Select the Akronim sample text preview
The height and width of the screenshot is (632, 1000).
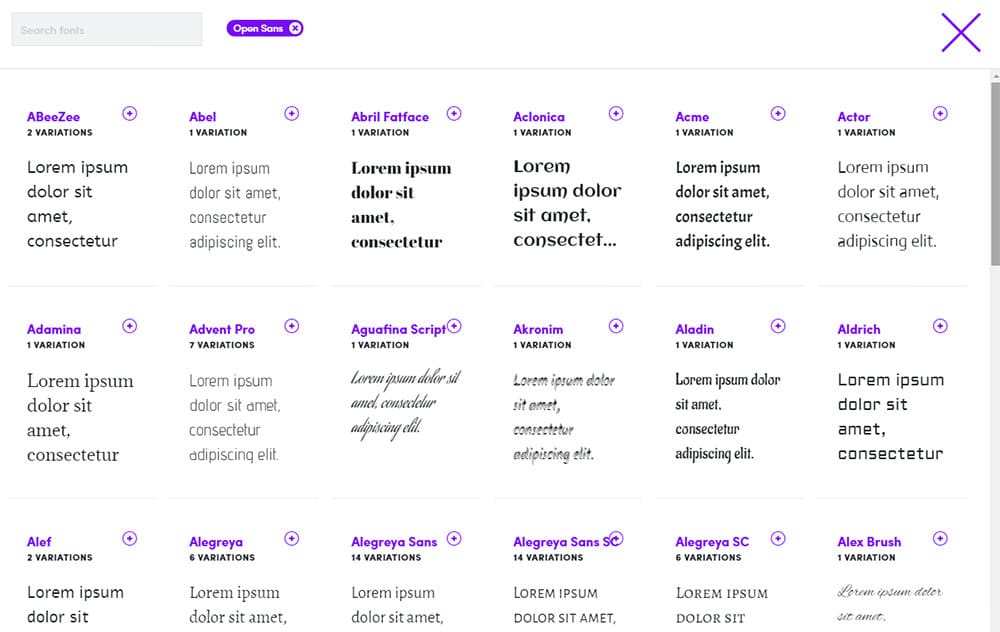(564, 417)
